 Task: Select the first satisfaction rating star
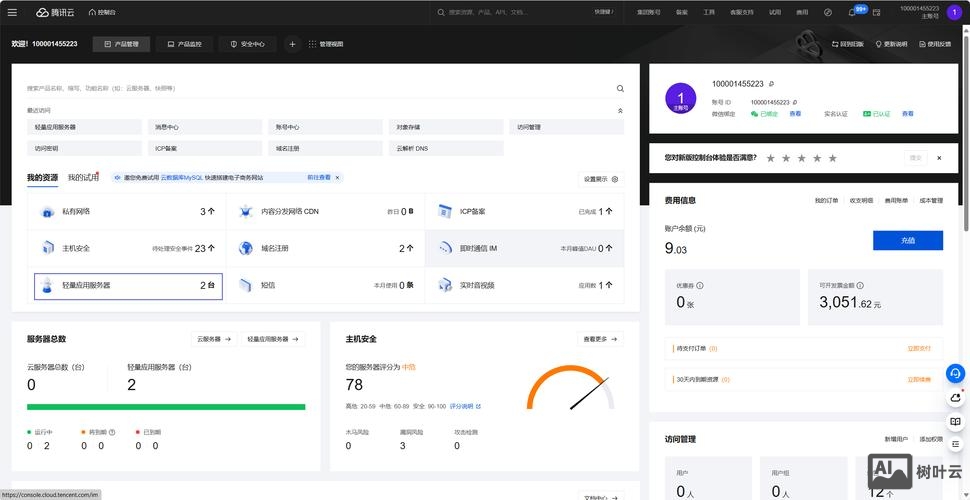click(x=769, y=158)
